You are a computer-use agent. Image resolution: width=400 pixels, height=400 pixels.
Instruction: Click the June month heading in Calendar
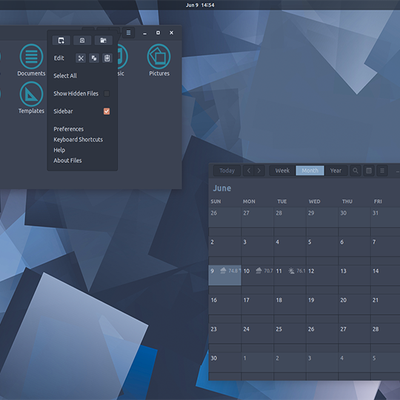tap(222, 188)
